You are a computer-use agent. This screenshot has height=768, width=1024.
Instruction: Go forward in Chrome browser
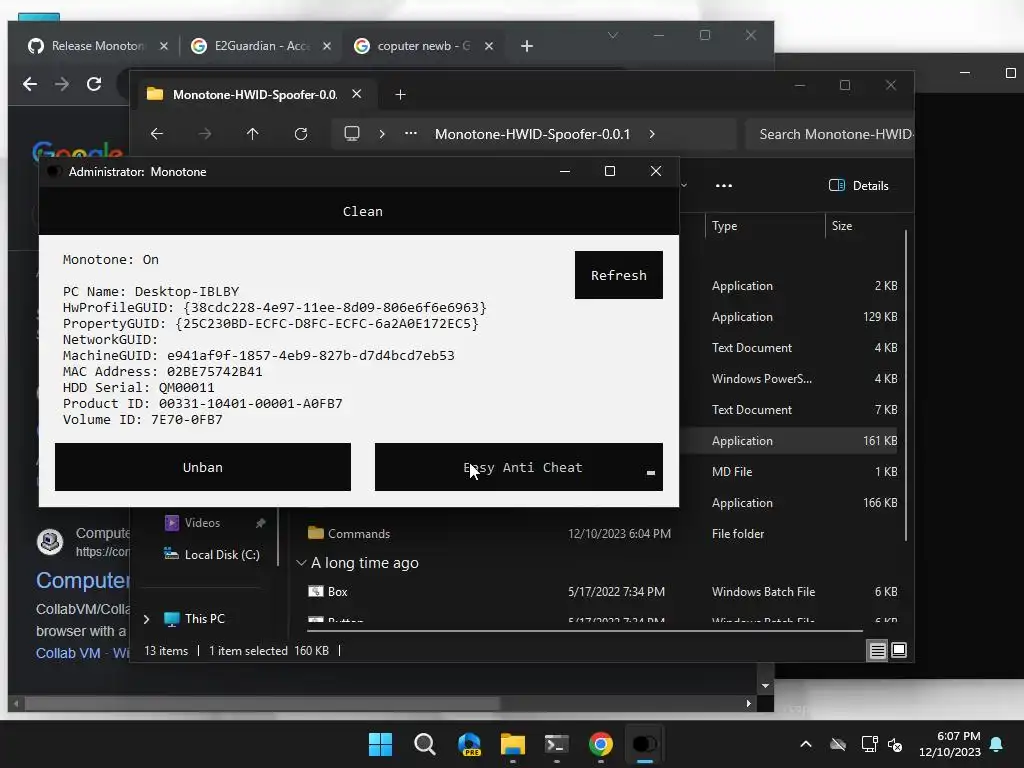coord(62,84)
